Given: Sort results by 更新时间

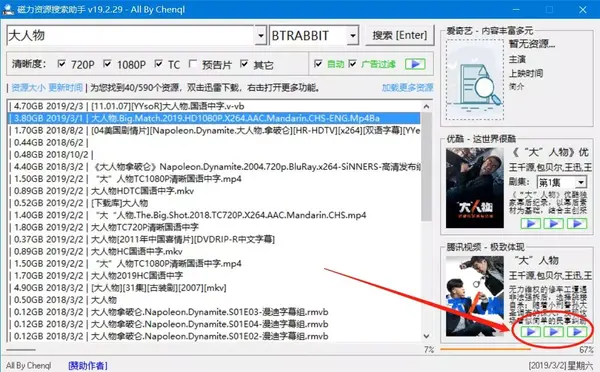Looking at the screenshot, I should [x=65, y=88].
